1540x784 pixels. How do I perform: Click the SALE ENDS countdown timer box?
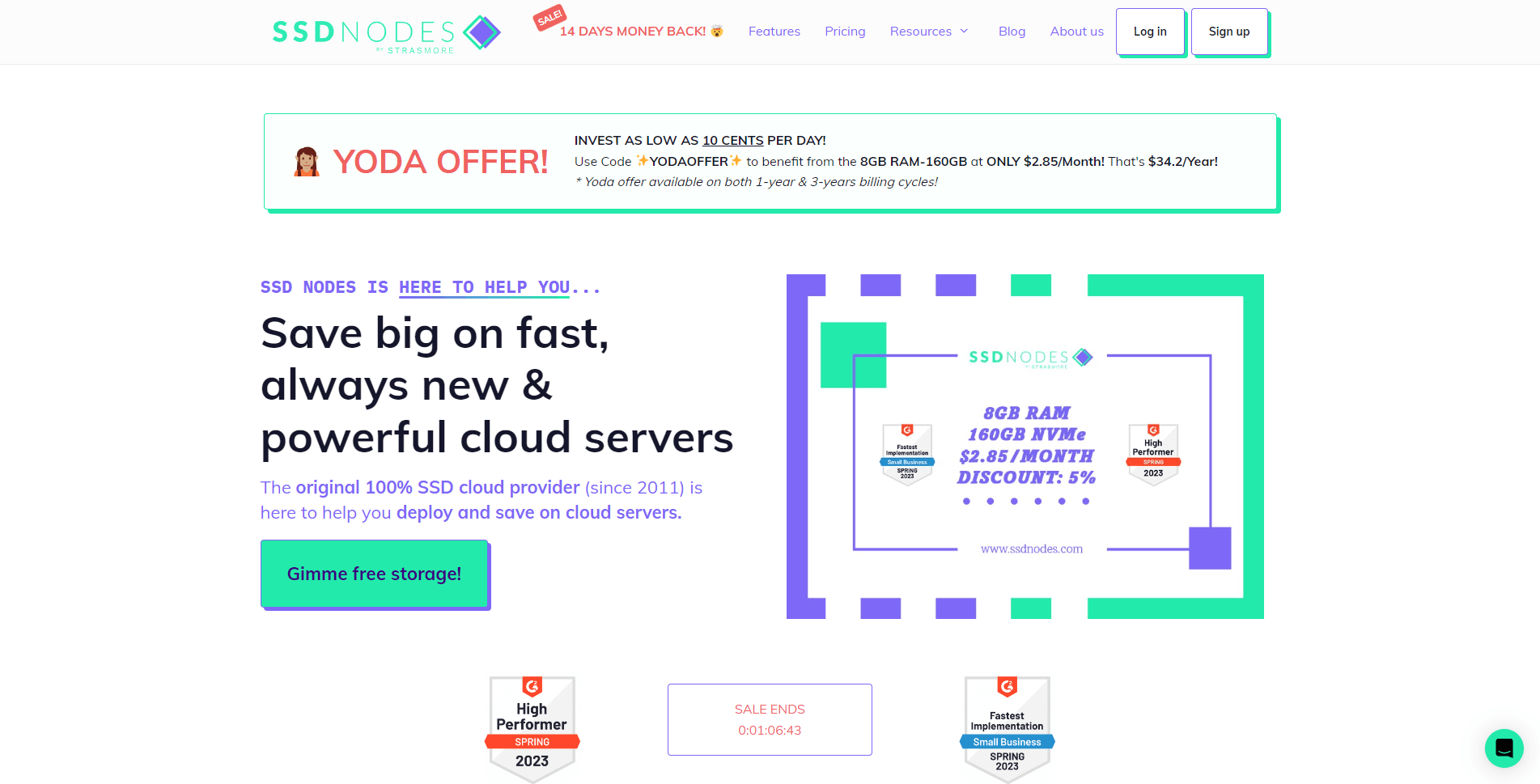click(770, 719)
